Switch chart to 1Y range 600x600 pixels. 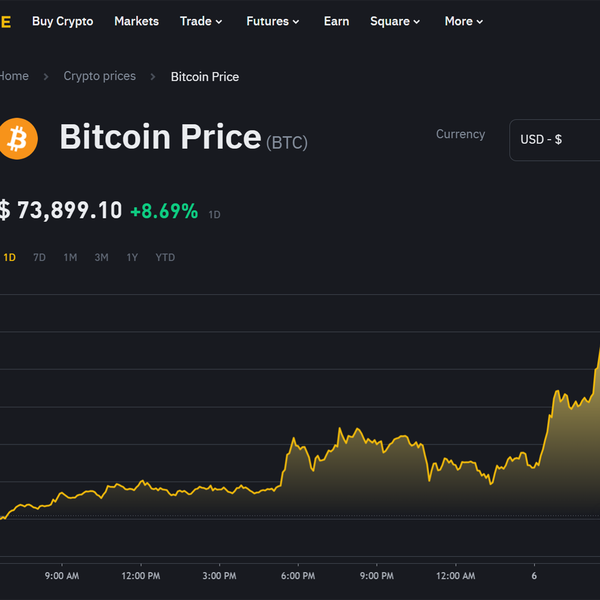click(x=132, y=257)
